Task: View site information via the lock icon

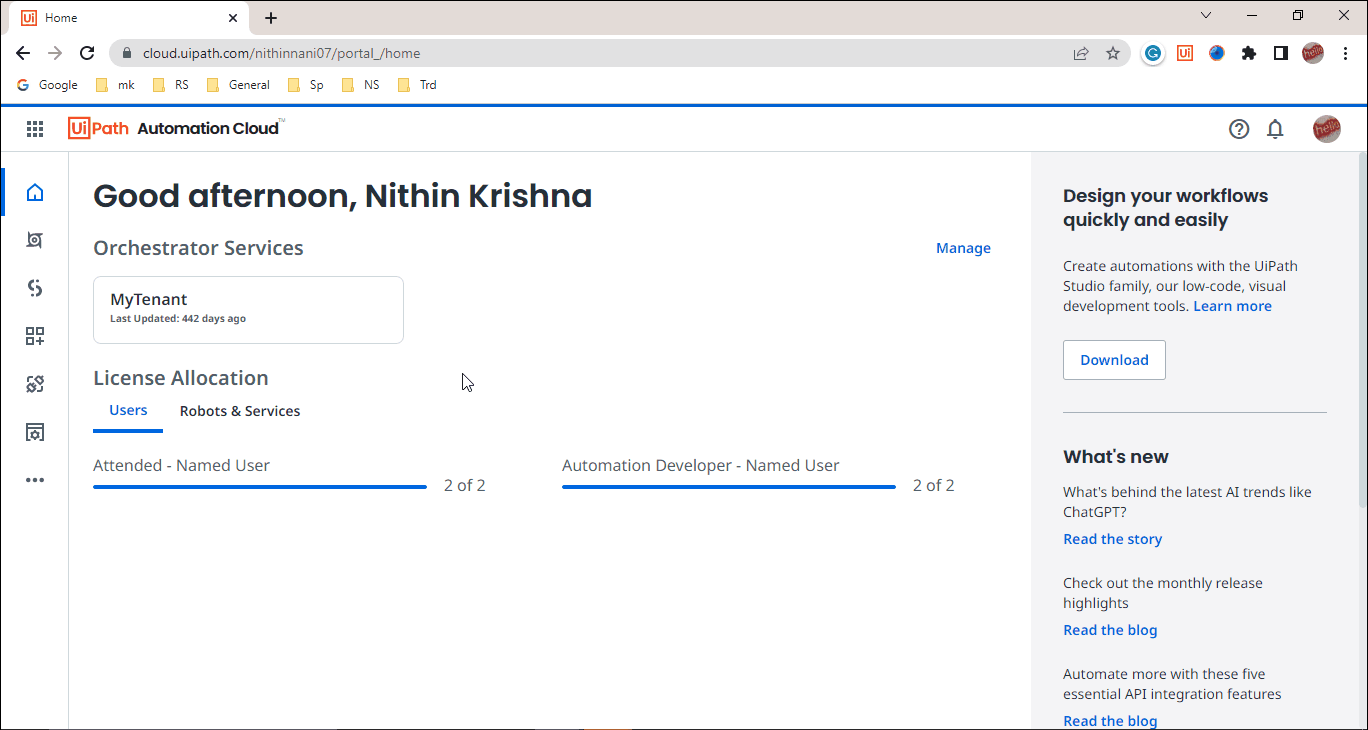Action: pos(128,54)
